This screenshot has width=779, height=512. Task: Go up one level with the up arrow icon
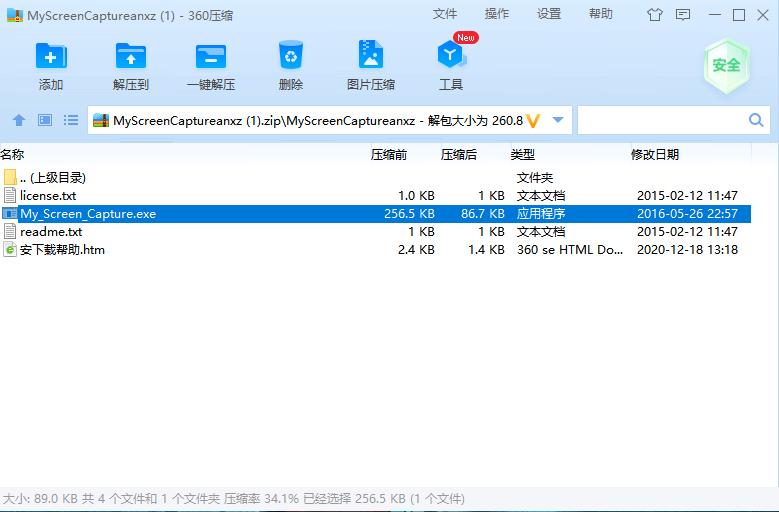(19, 120)
